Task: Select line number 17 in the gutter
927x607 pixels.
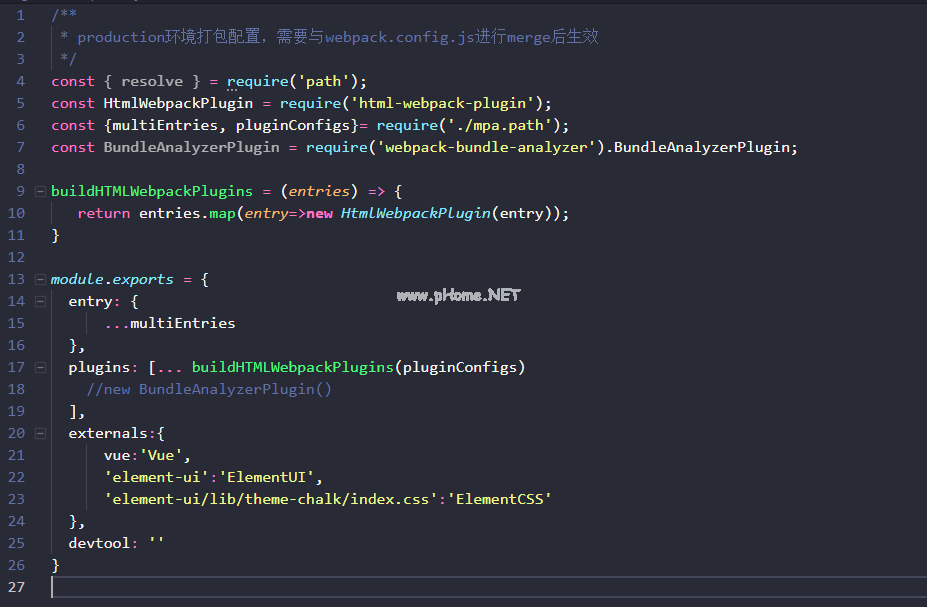Action: [x=16, y=367]
